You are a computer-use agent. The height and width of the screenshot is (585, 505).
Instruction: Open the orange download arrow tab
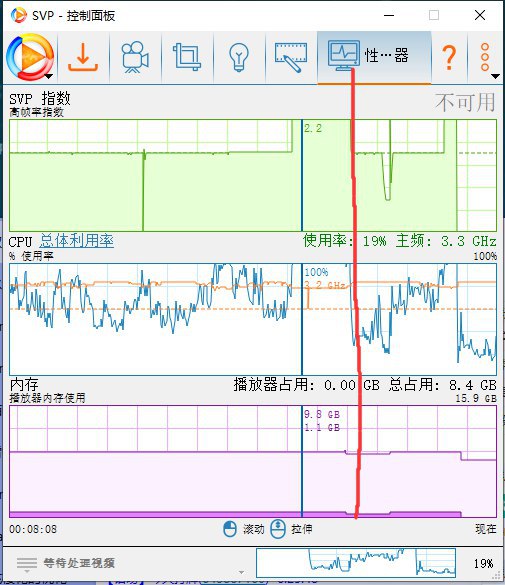tap(83, 57)
